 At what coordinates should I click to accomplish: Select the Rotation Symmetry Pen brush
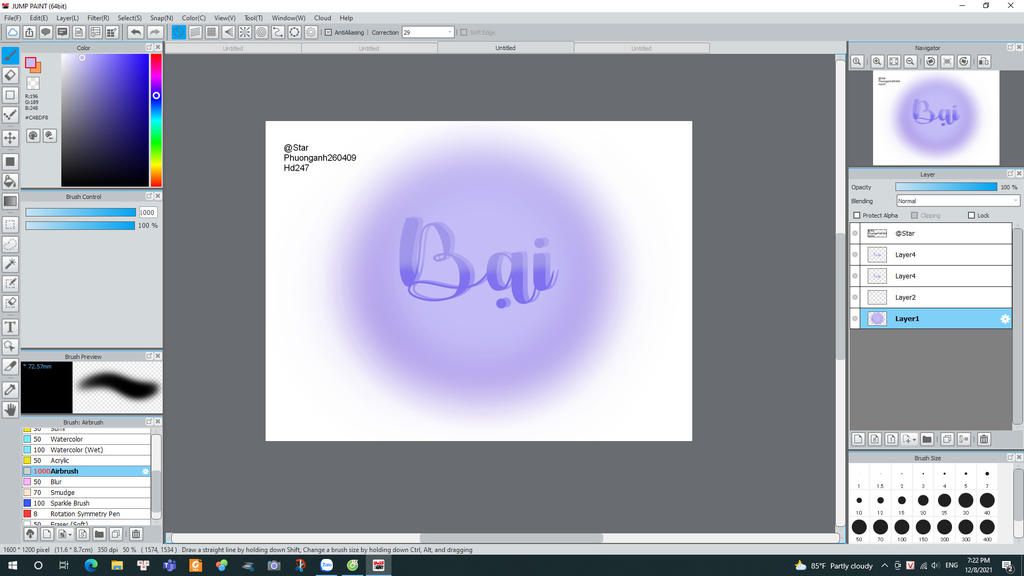pyautogui.click(x=86, y=514)
